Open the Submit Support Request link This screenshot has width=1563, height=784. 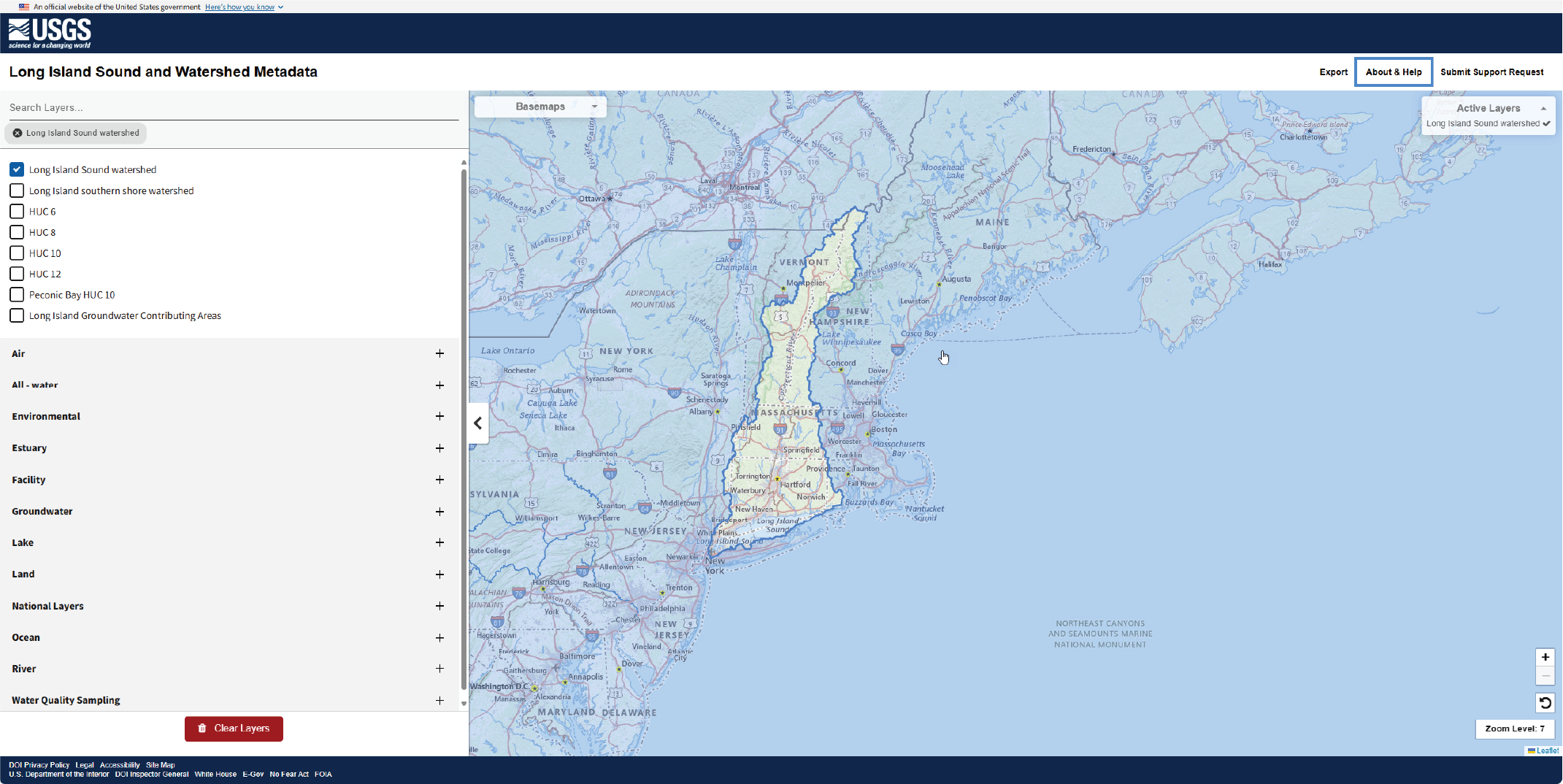tap(1491, 72)
